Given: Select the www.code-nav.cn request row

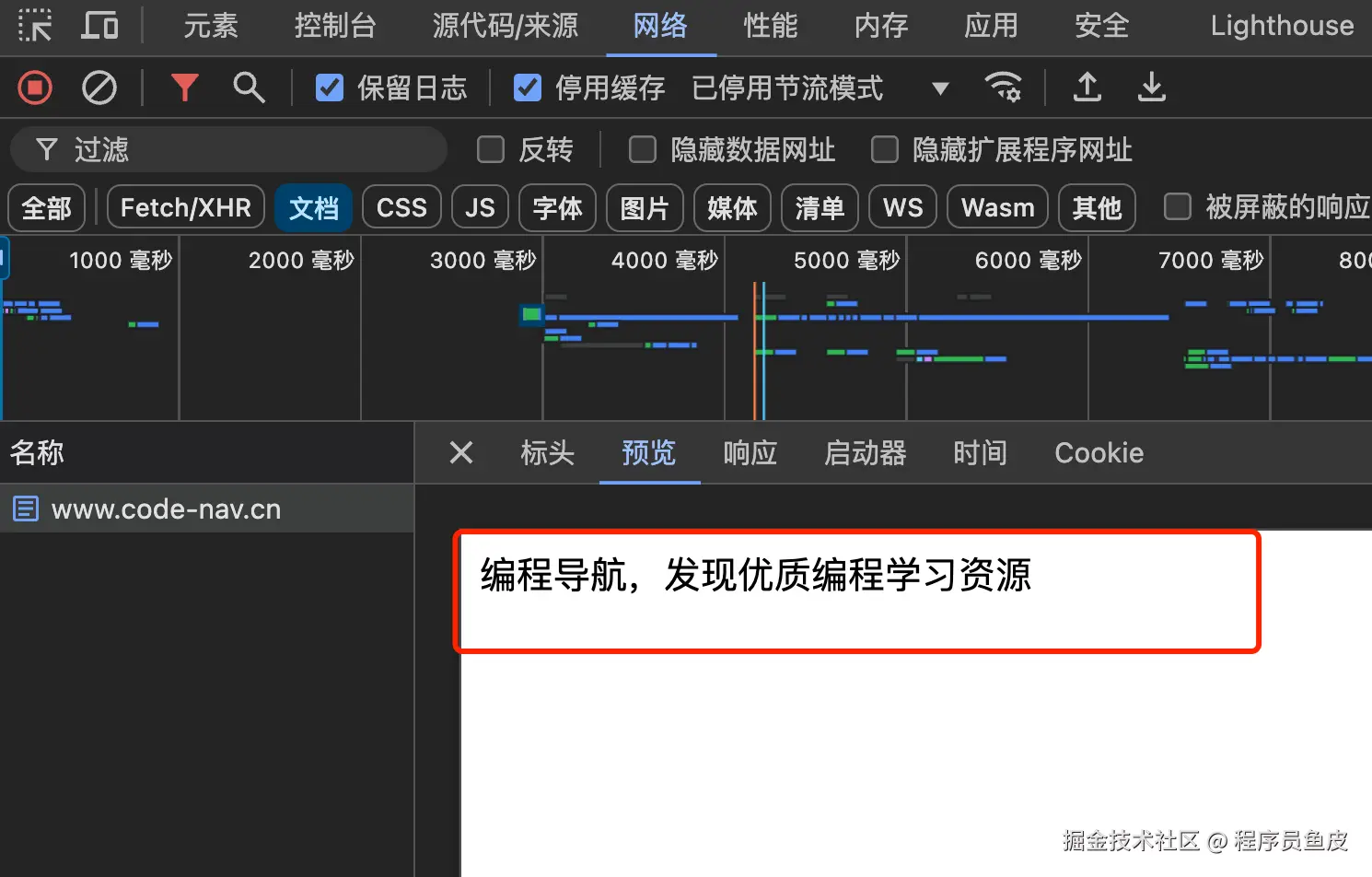Looking at the screenshot, I should pos(207,509).
